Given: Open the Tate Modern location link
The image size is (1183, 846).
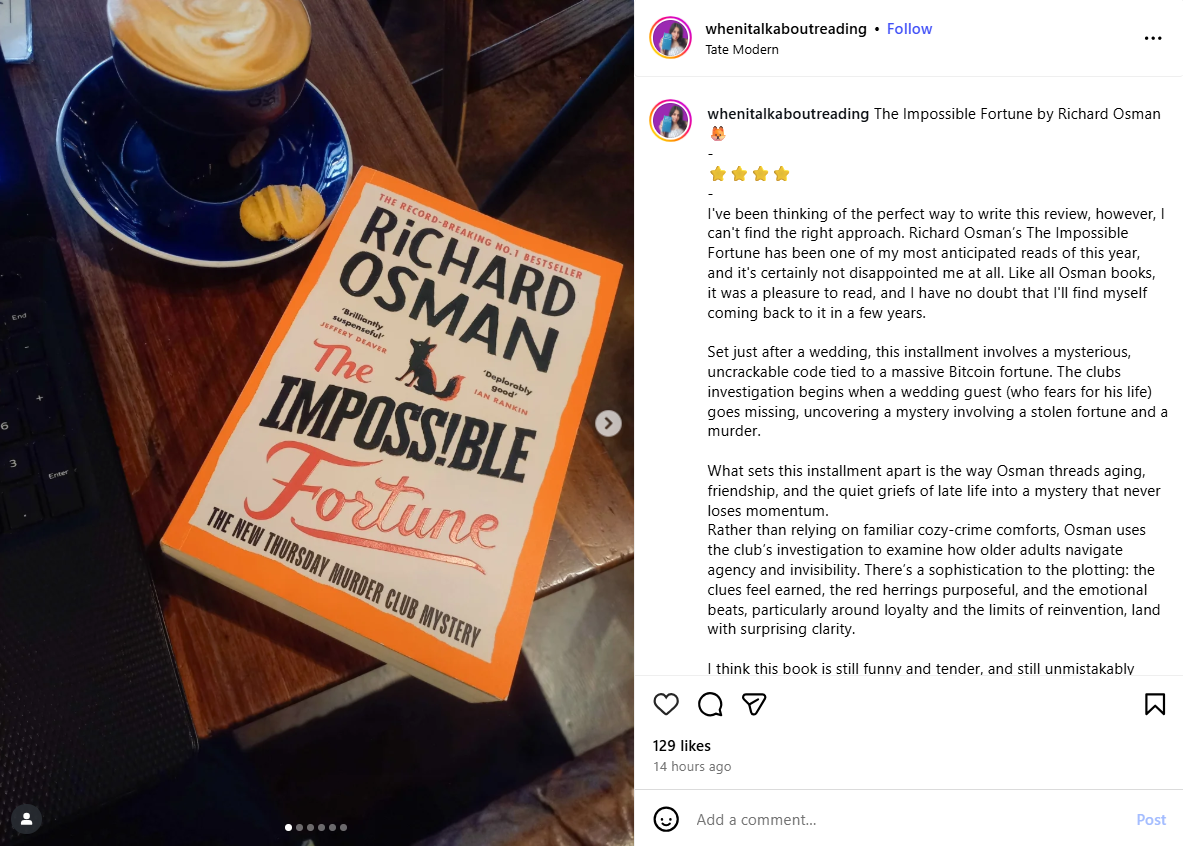Looking at the screenshot, I should tap(742, 50).
